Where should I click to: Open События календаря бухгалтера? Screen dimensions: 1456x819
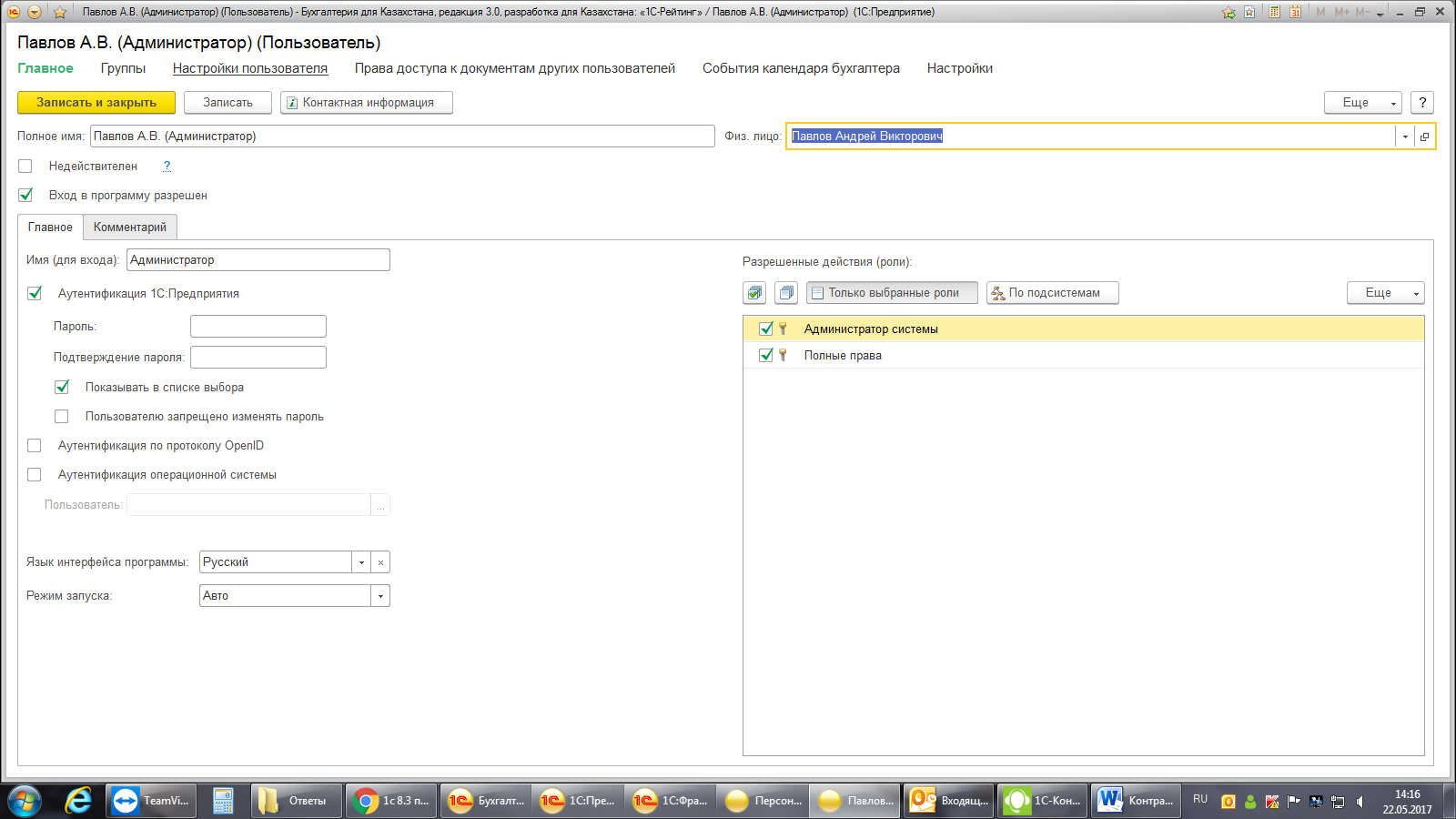[x=801, y=68]
